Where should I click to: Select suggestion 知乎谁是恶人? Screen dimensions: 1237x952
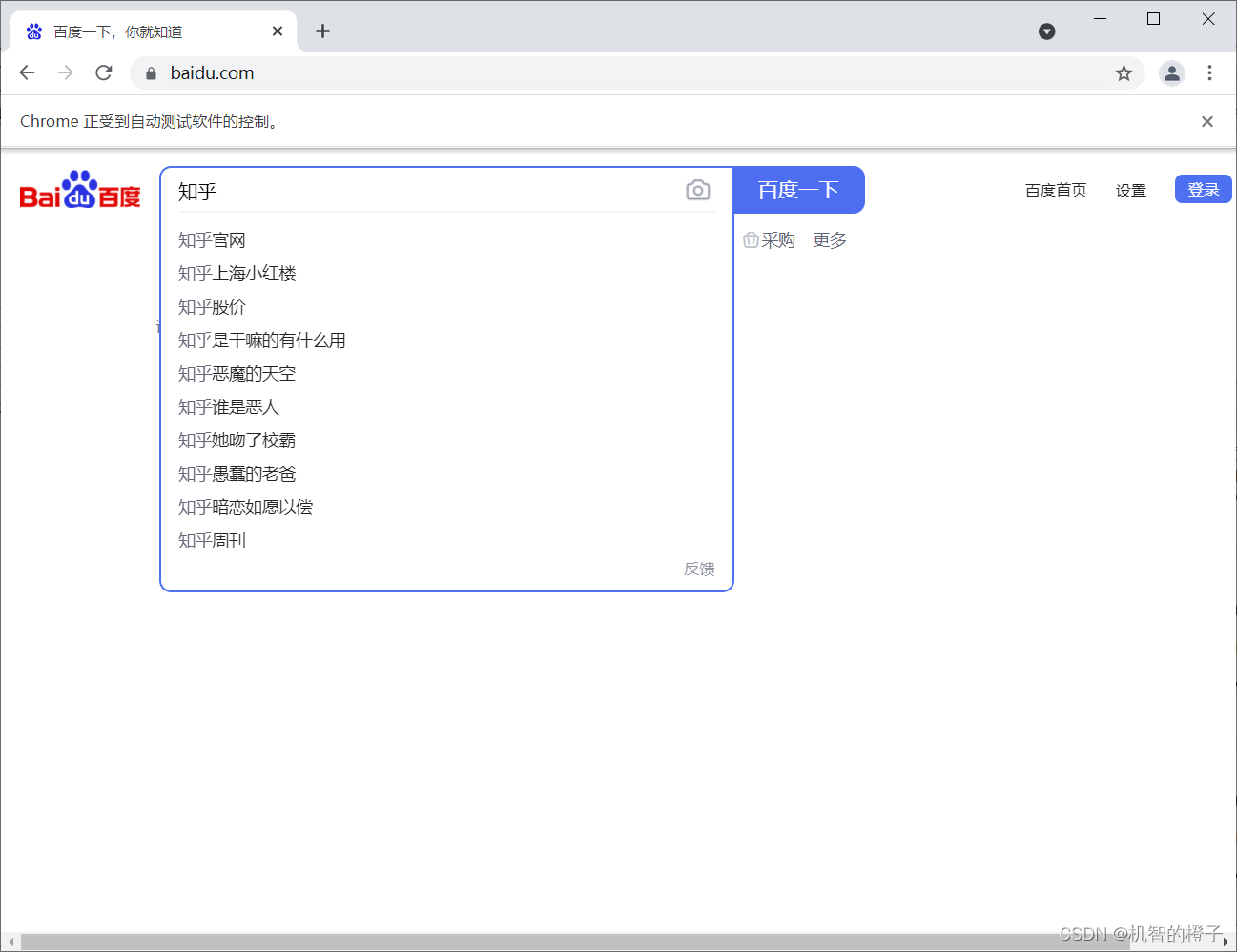[x=446, y=407]
